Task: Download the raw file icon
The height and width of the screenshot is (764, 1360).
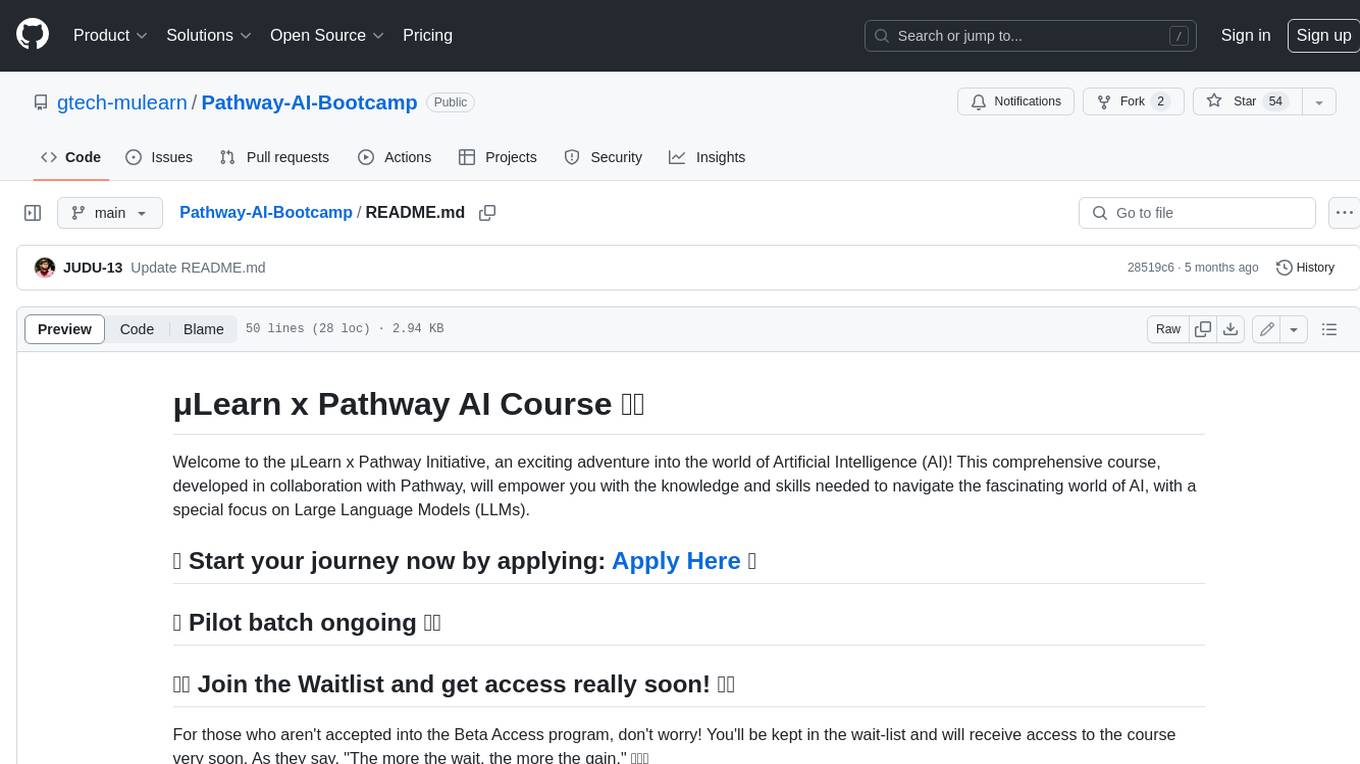Action: 1231,329
